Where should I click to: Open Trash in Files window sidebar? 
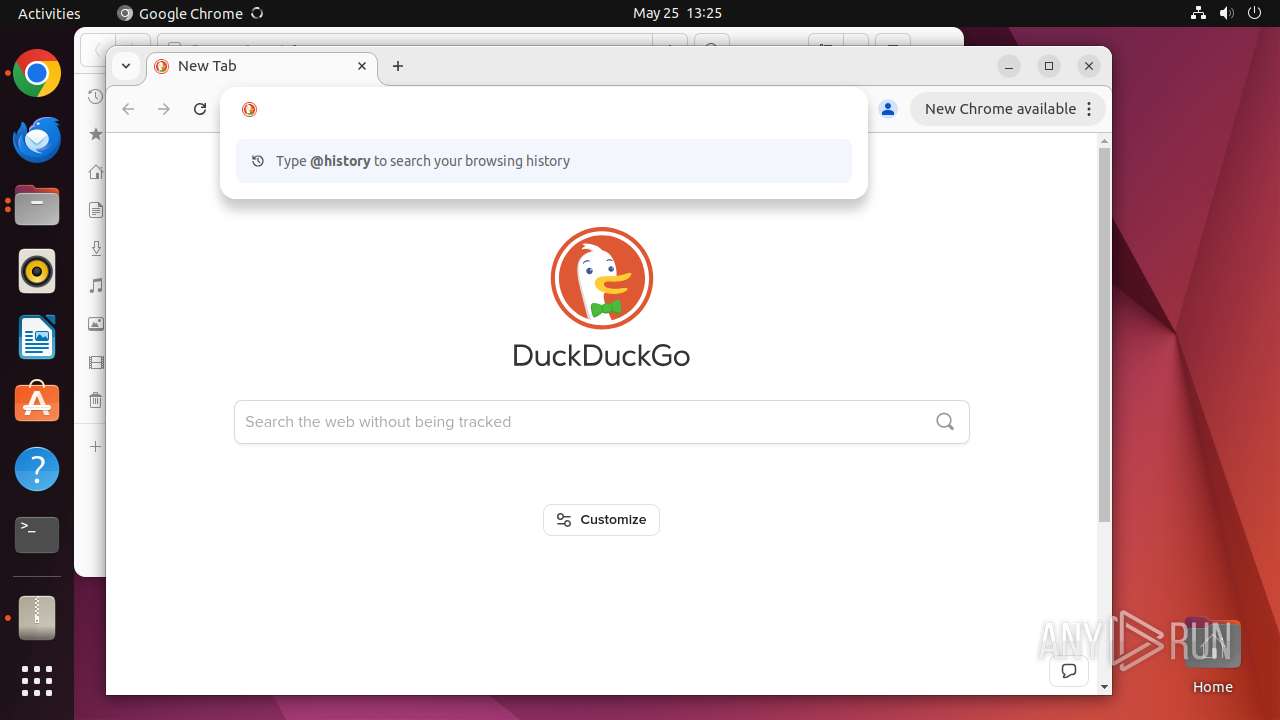96,400
